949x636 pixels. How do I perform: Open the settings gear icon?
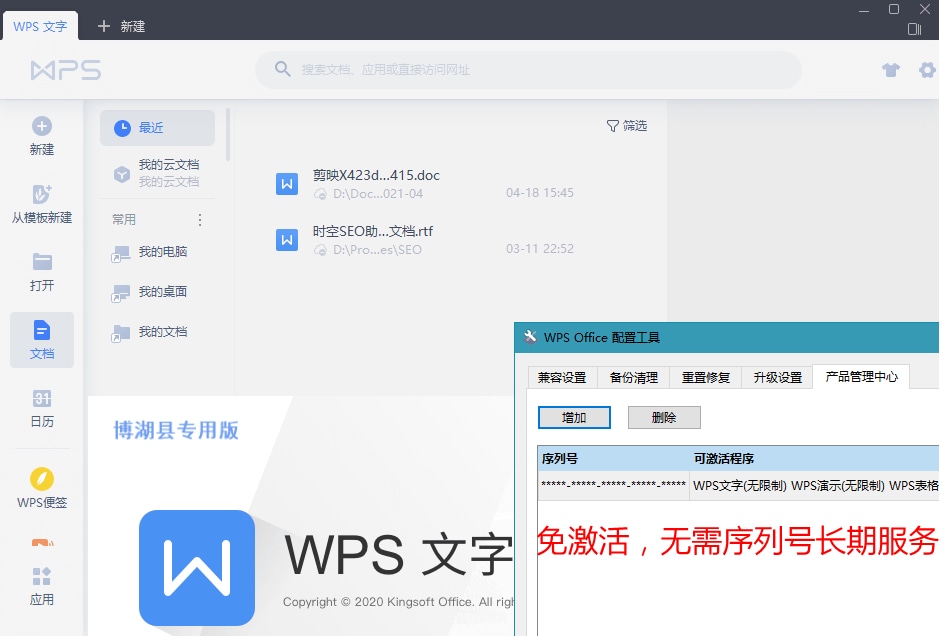click(927, 70)
